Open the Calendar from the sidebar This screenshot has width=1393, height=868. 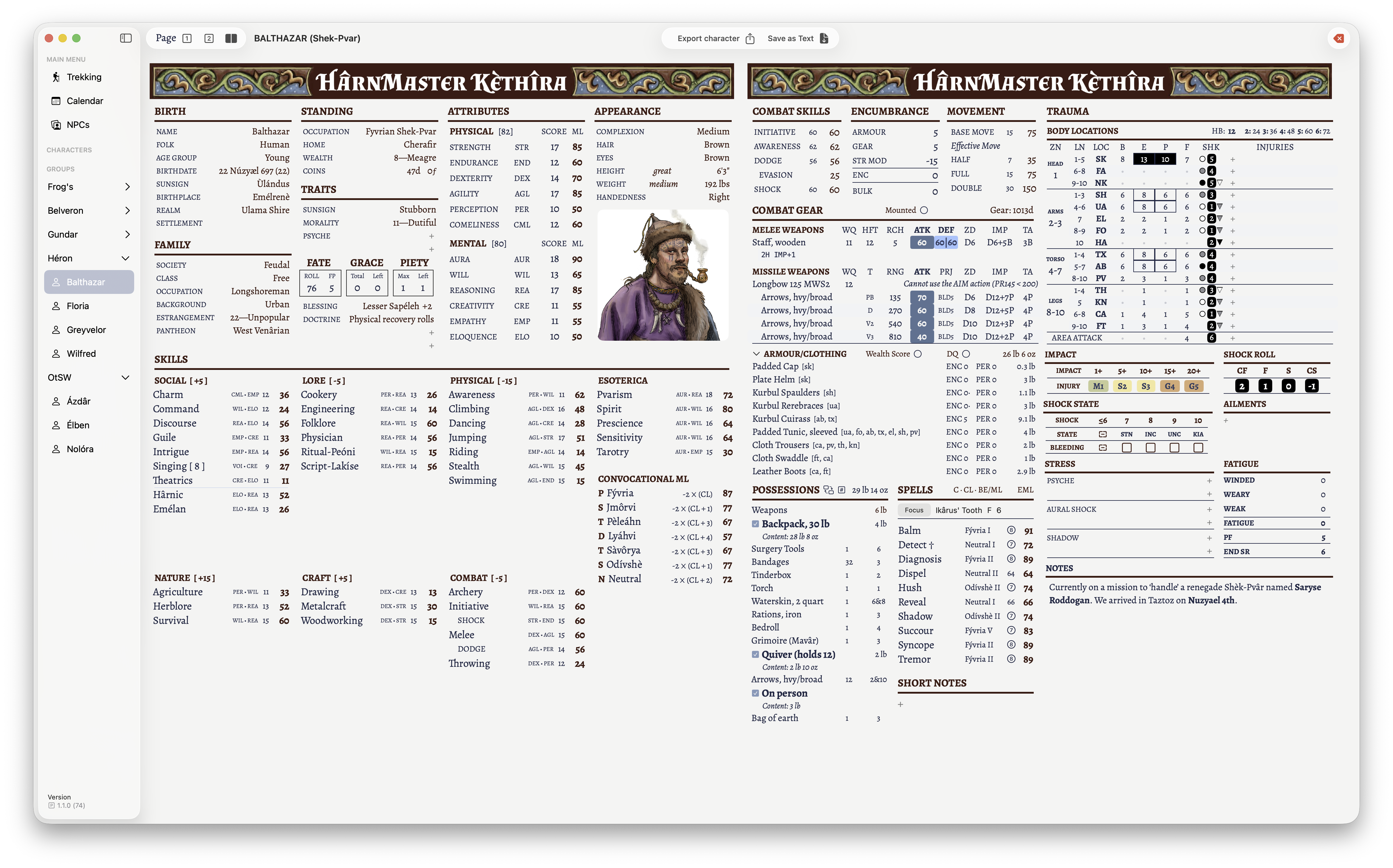point(84,100)
